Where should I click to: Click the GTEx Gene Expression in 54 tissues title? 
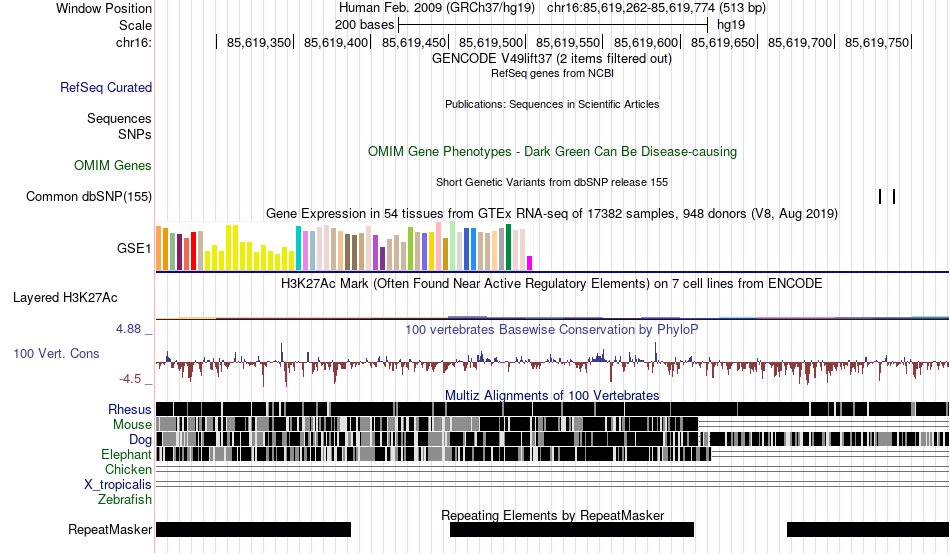tap(552, 213)
